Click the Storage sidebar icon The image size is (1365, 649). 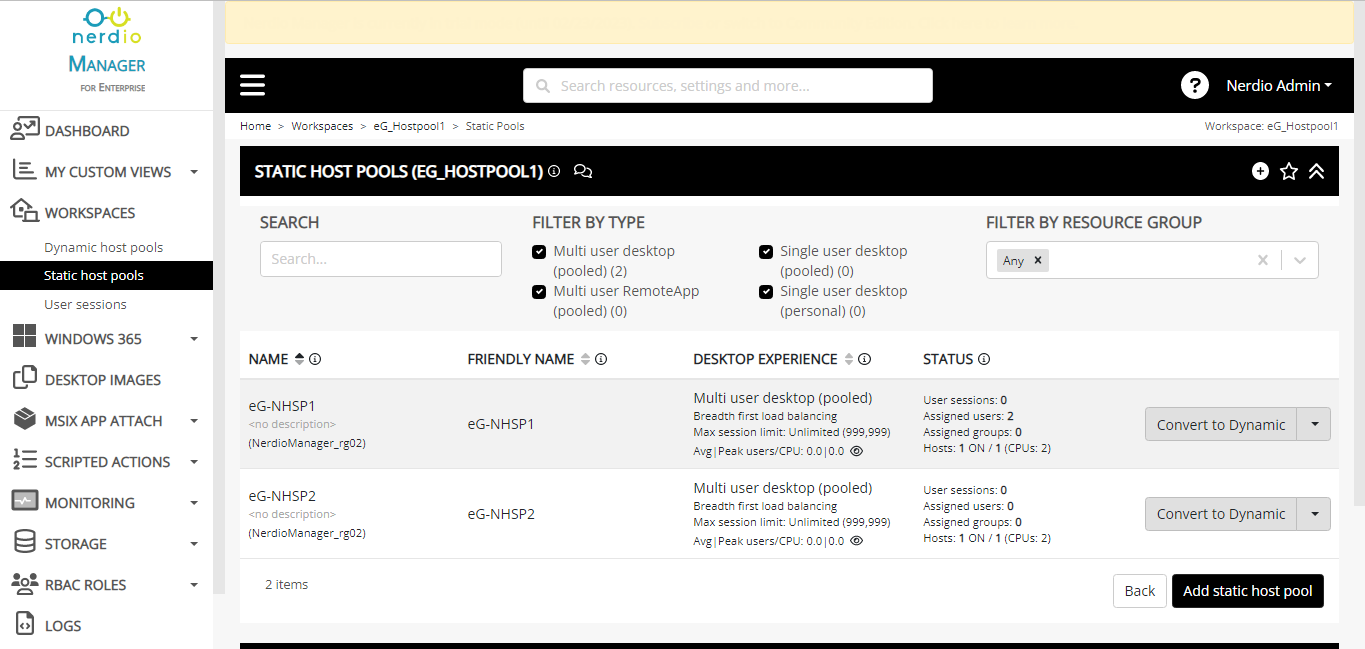click(25, 543)
